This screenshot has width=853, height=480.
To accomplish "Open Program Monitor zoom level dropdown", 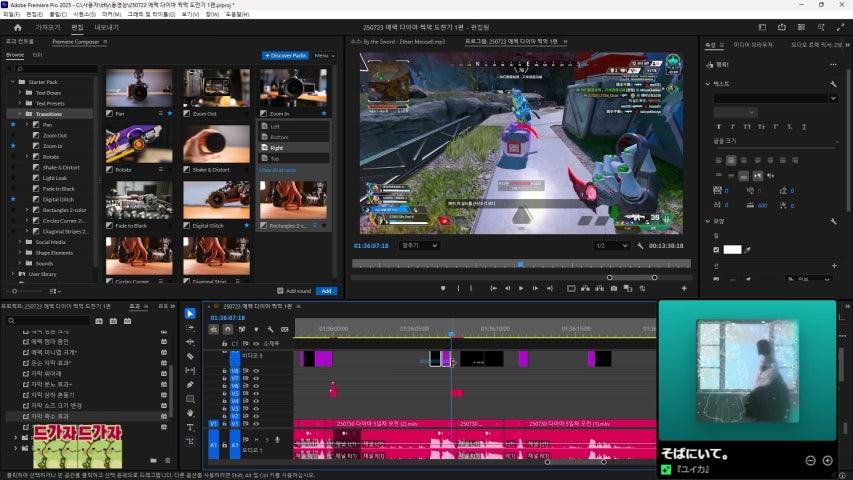I will [419, 246].
